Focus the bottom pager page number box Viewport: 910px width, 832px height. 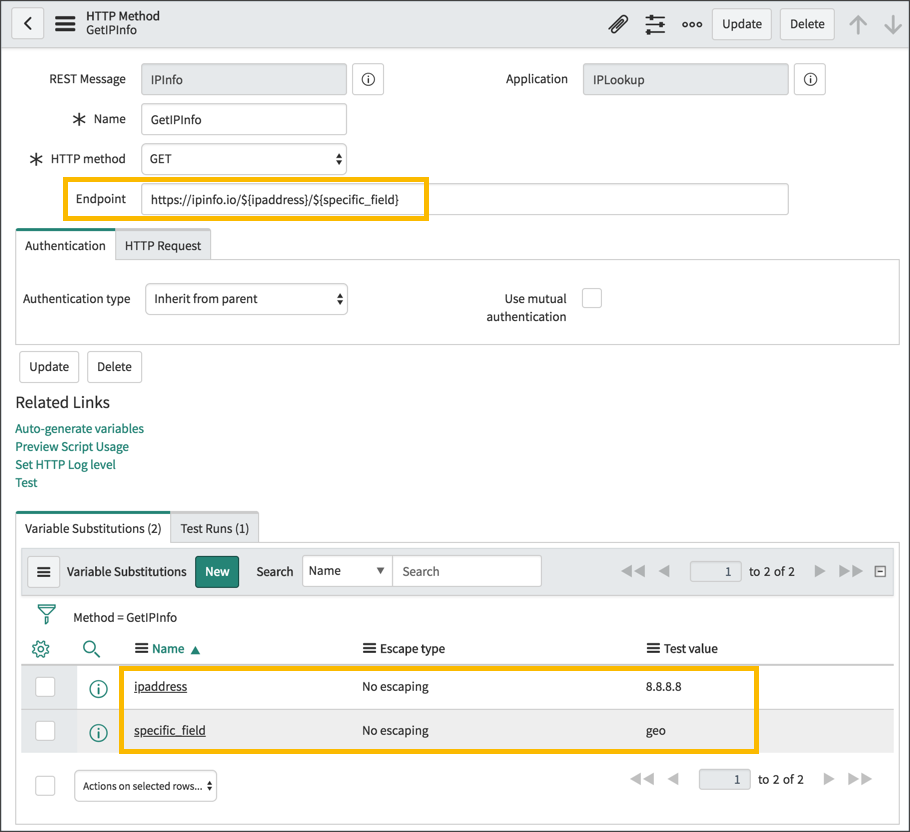725,780
